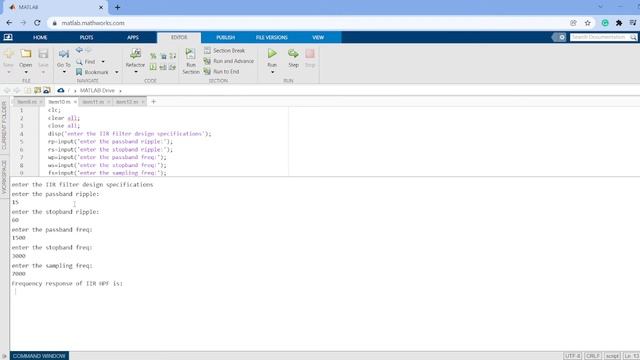This screenshot has height=360, width=640.
Task: Click 'enter the passband ripple:' output line
Action: point(55,194)
